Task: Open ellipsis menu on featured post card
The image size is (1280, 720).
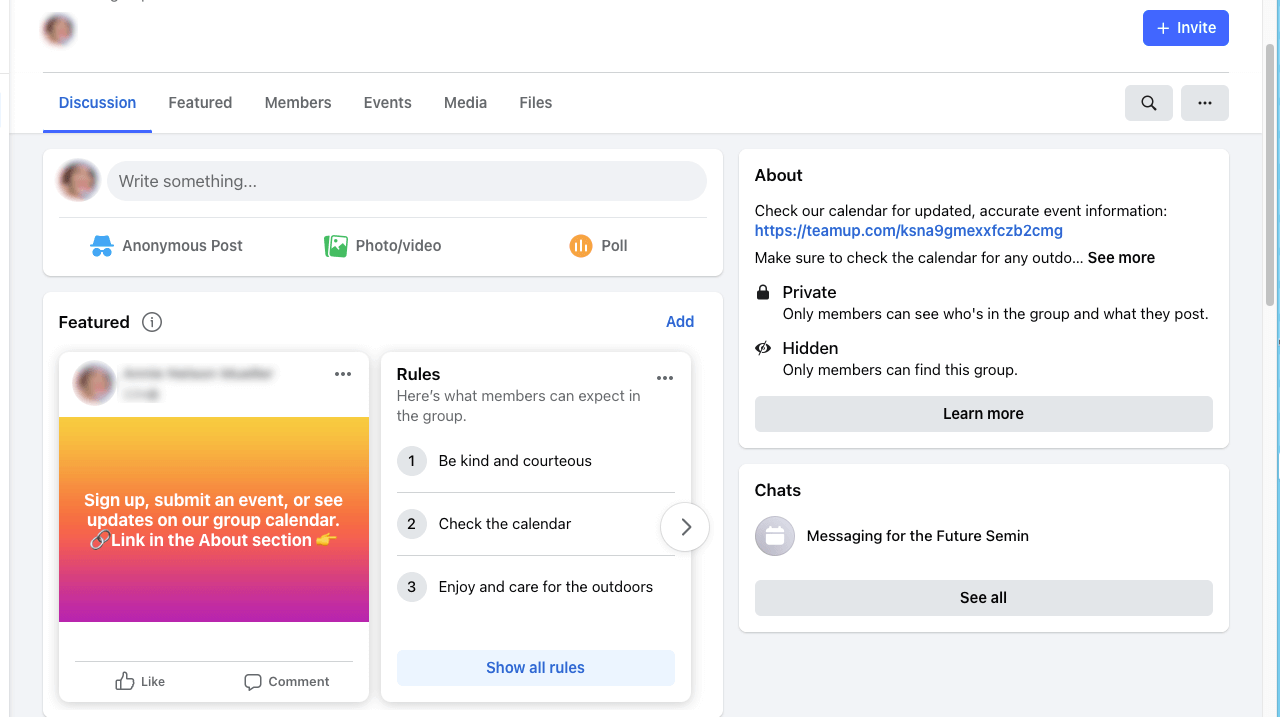Action: 343,374
